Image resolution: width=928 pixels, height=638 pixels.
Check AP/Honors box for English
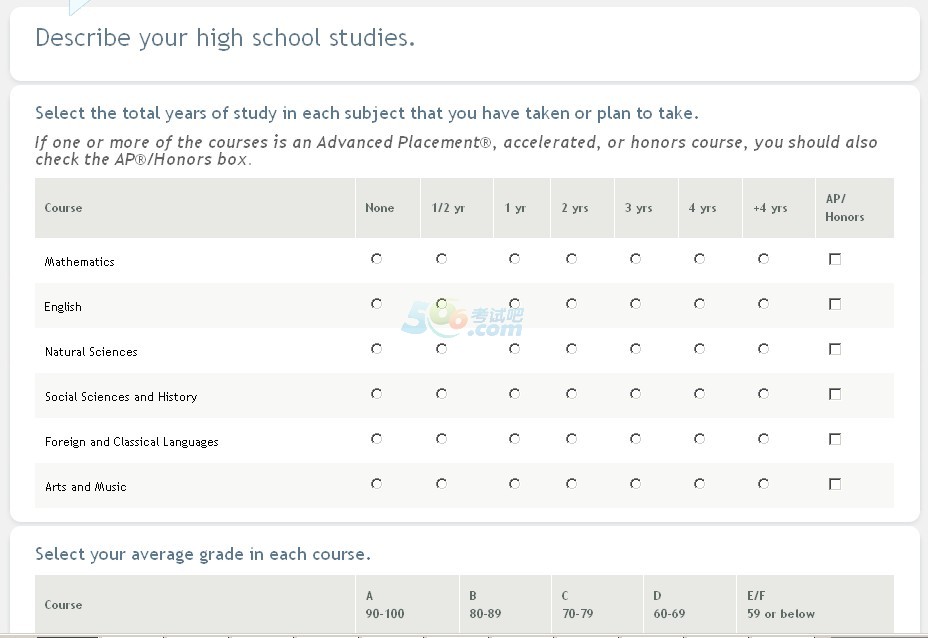[x=835, y=304]
